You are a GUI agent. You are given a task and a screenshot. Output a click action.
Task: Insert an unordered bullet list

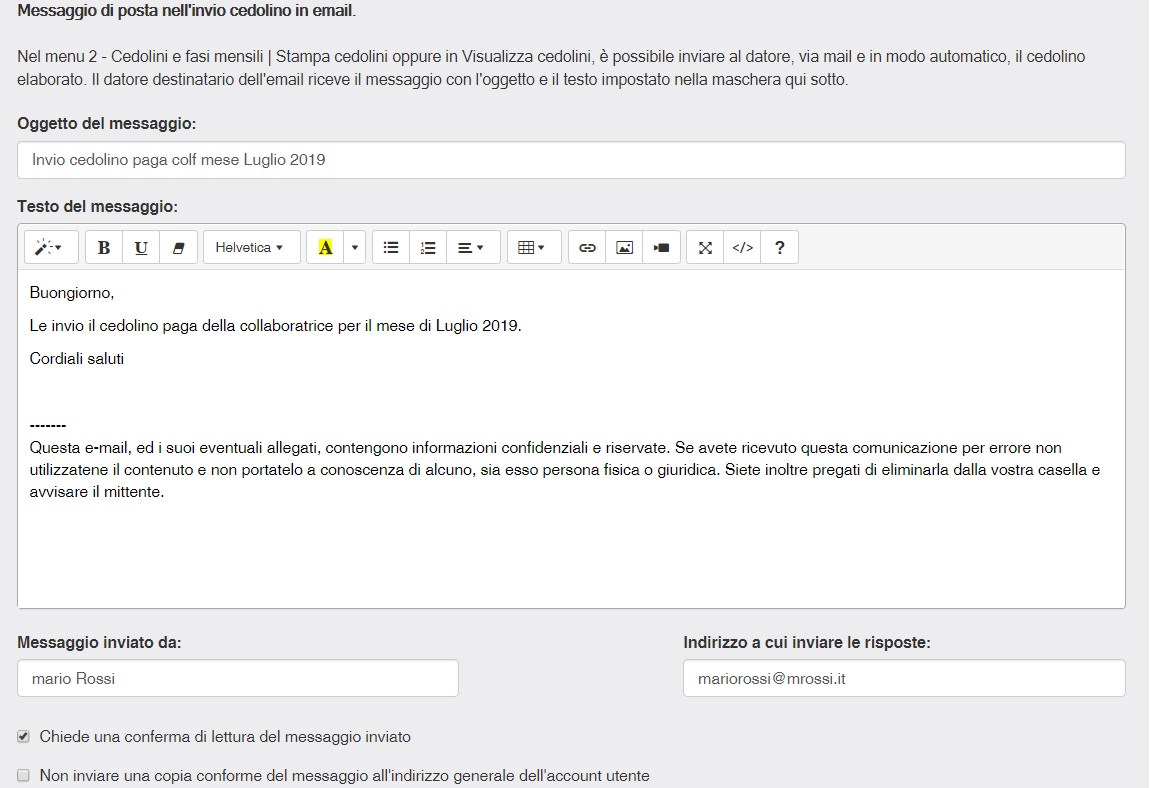click(x=391, y=248)
